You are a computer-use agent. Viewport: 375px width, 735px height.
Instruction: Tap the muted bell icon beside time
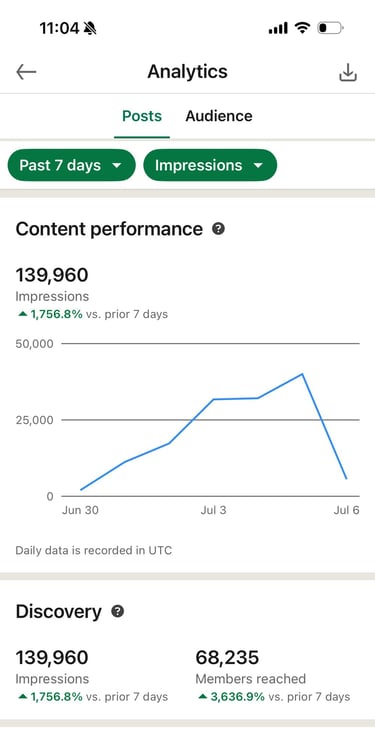(x=90, y=29)
